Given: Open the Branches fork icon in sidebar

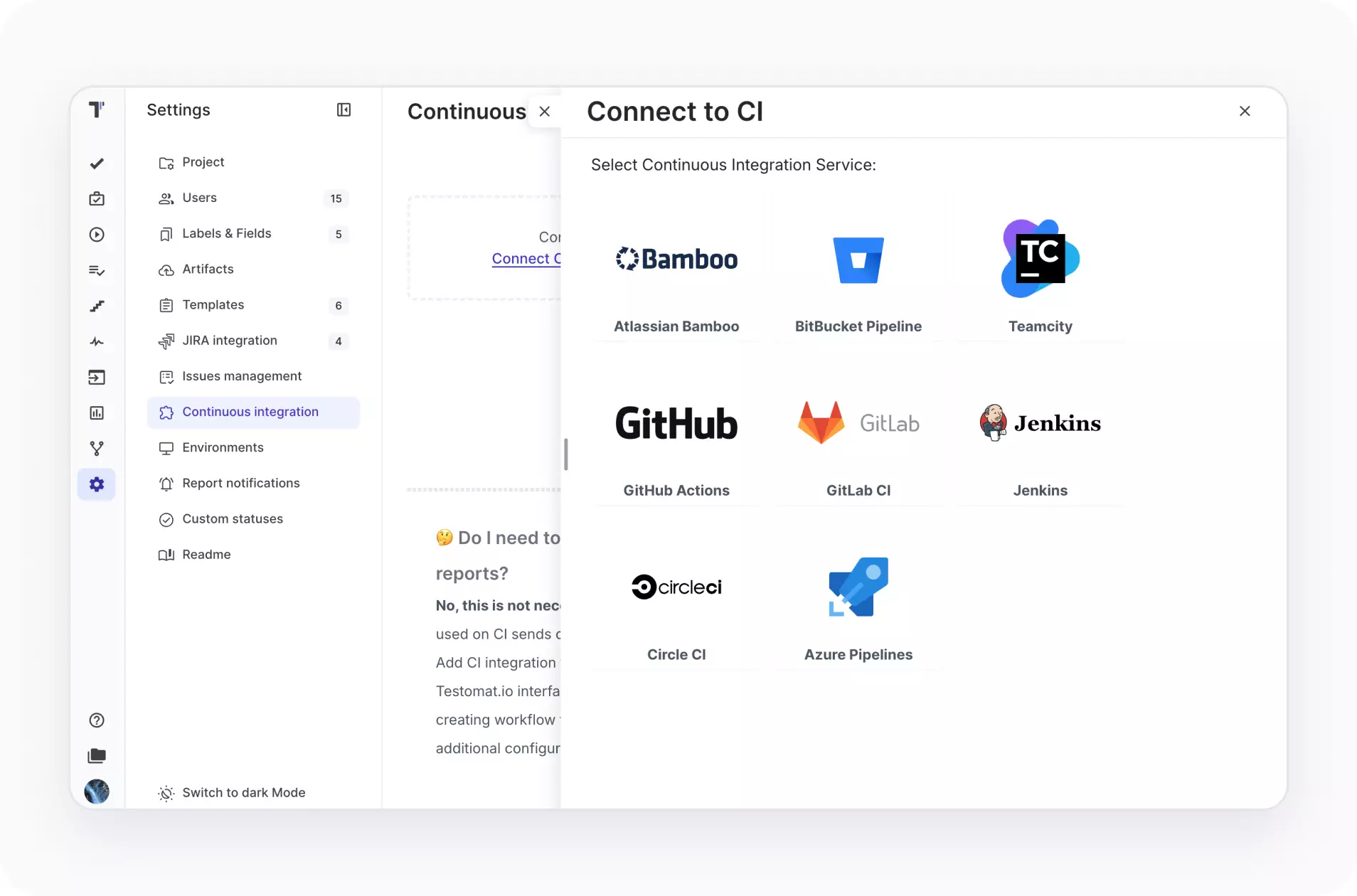Looking at the screenshot, I should tap(97, 449).
